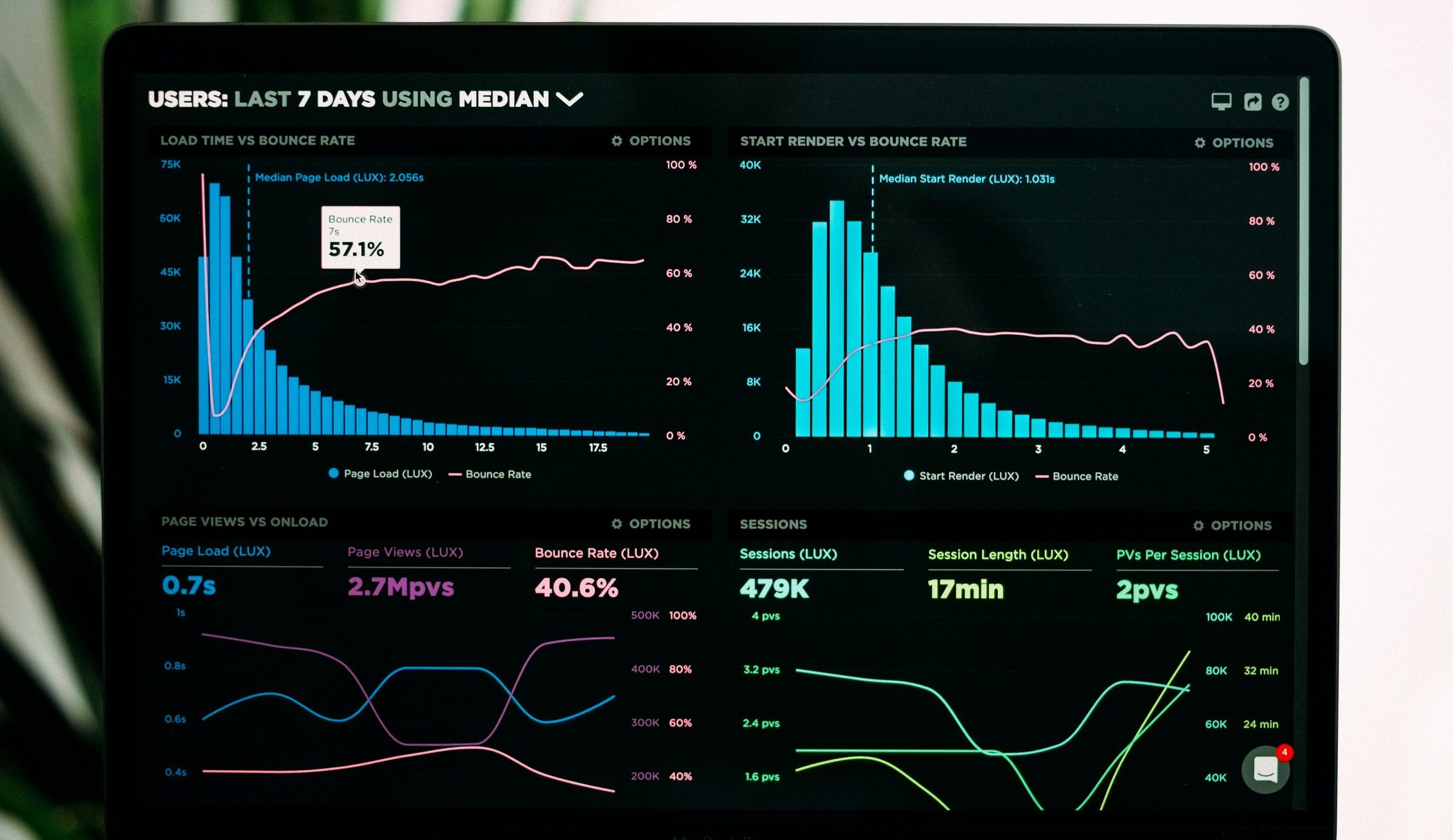Click gear icon for Load Time chart options
Screen dimensions: 1453x840
[616, 141]
